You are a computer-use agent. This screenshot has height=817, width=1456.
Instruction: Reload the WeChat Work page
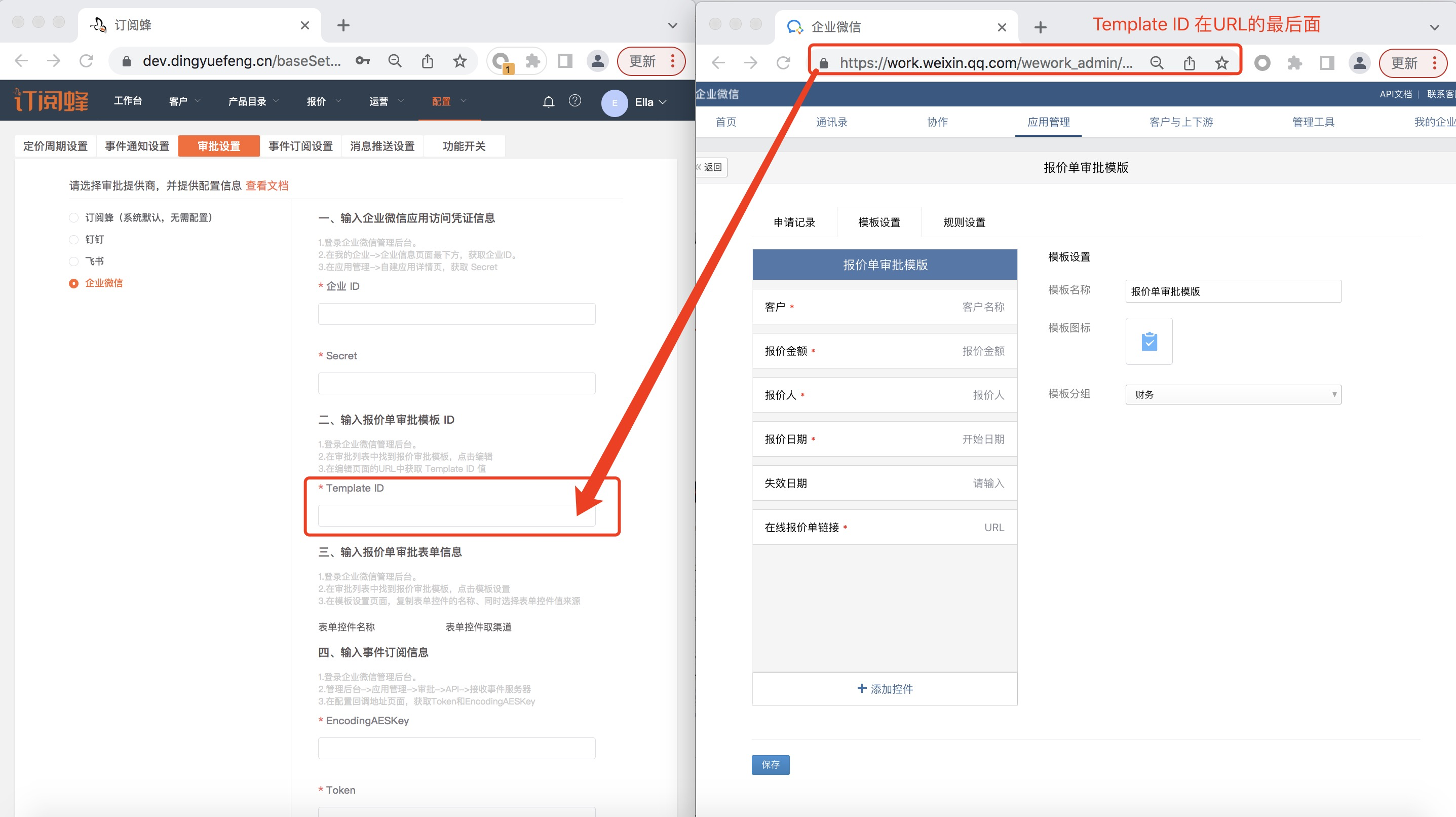pyautogui.click(x=783, y=63)
